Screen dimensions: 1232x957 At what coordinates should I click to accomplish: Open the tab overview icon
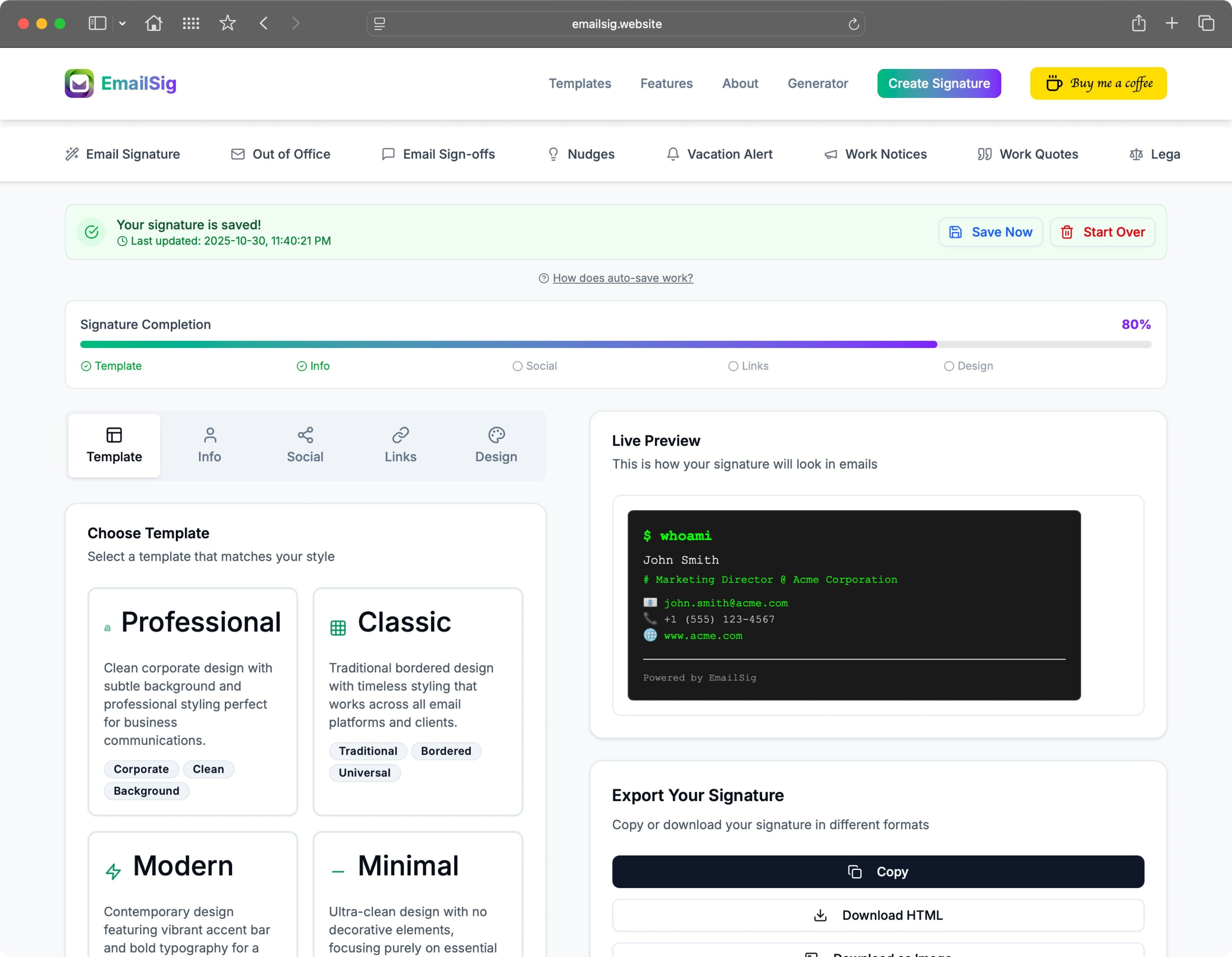pos(1206,23)
